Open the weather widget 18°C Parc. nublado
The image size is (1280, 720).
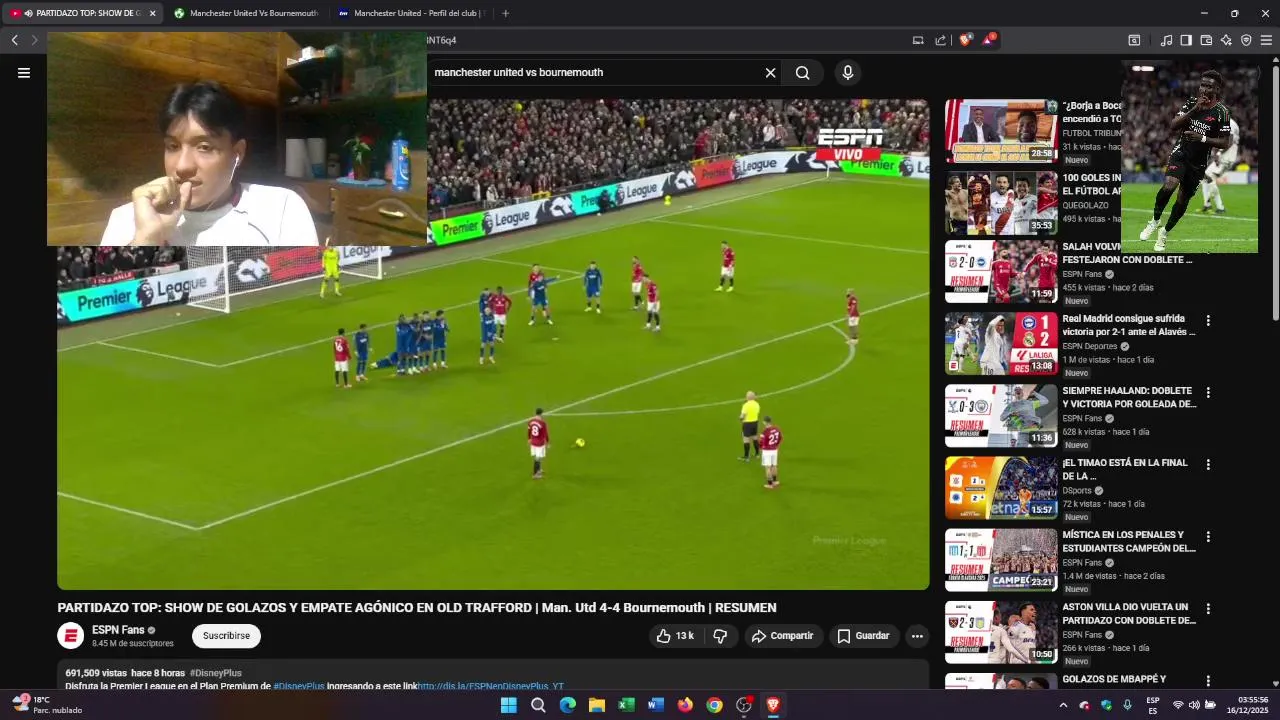point(47,704)
